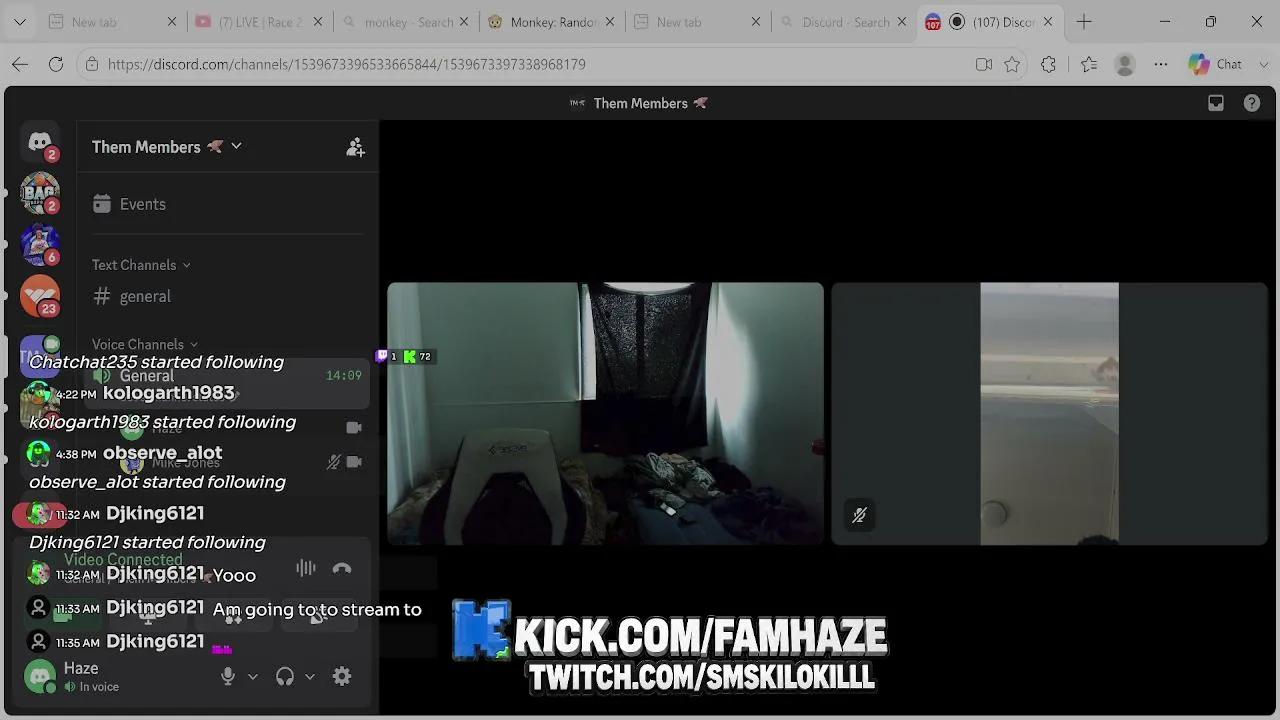
Task: Toggle microphone mute in user panel
Action: 228,677
